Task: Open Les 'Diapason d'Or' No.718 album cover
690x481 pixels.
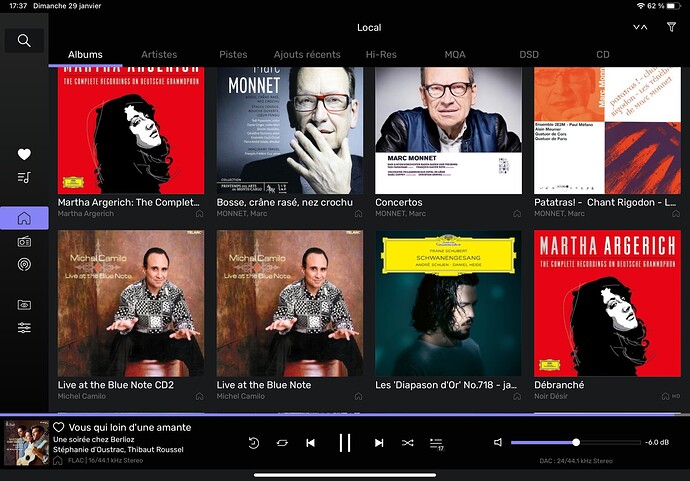Action: (448, 303)
